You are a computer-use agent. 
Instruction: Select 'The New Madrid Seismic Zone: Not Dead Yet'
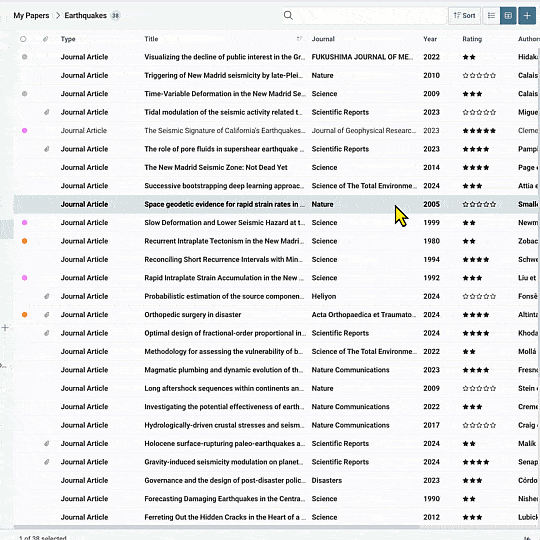click(216, 167)
